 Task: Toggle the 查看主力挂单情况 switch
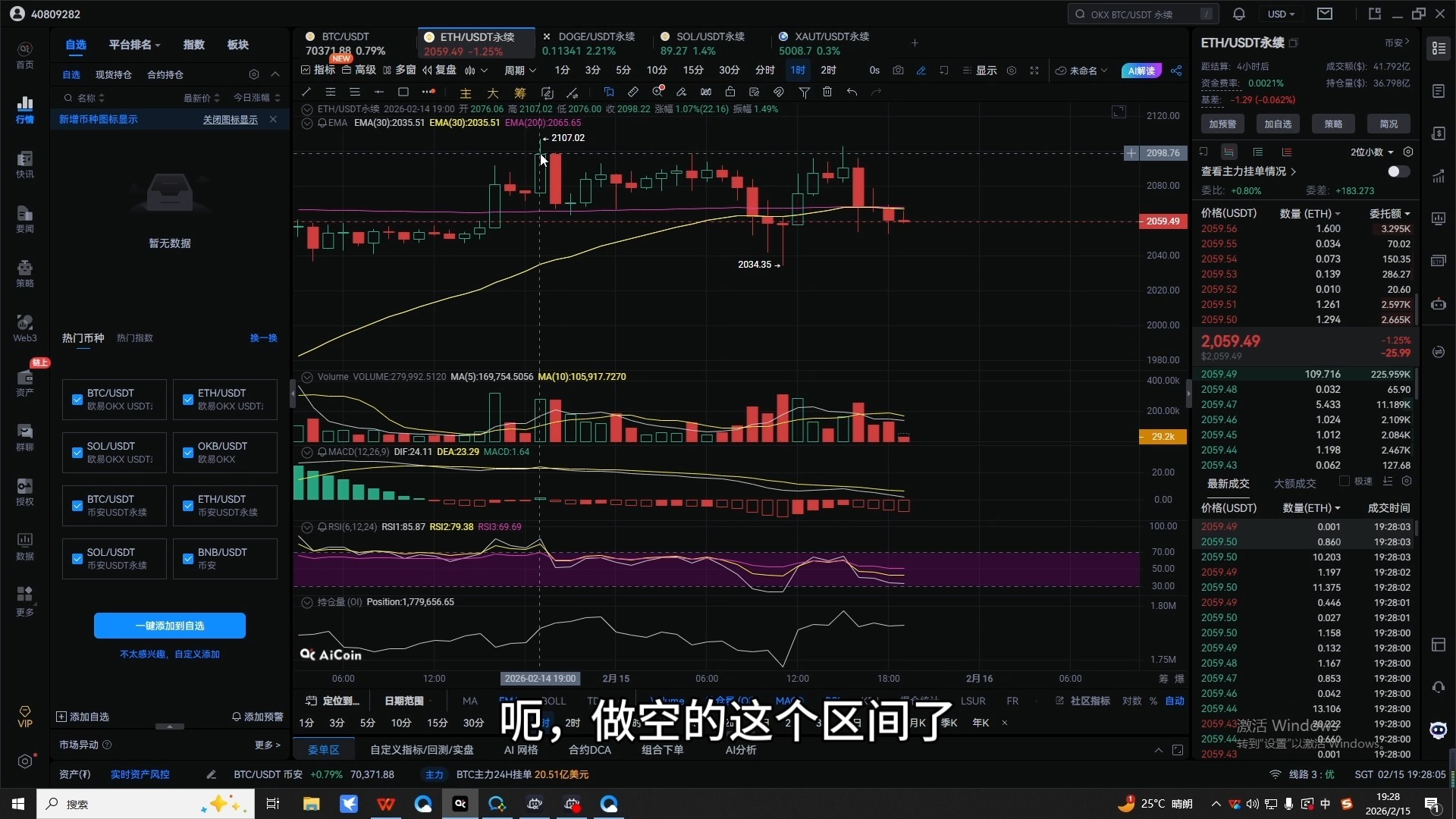coord(1398,171)
